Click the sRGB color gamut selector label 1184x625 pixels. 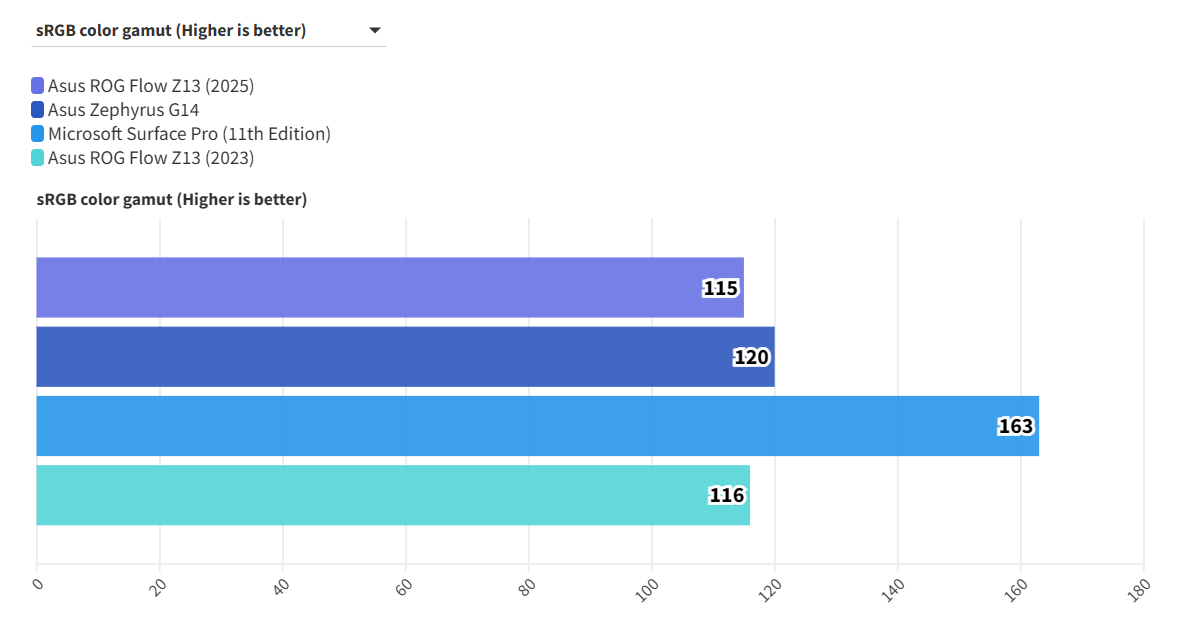click(x=171, y=31)
